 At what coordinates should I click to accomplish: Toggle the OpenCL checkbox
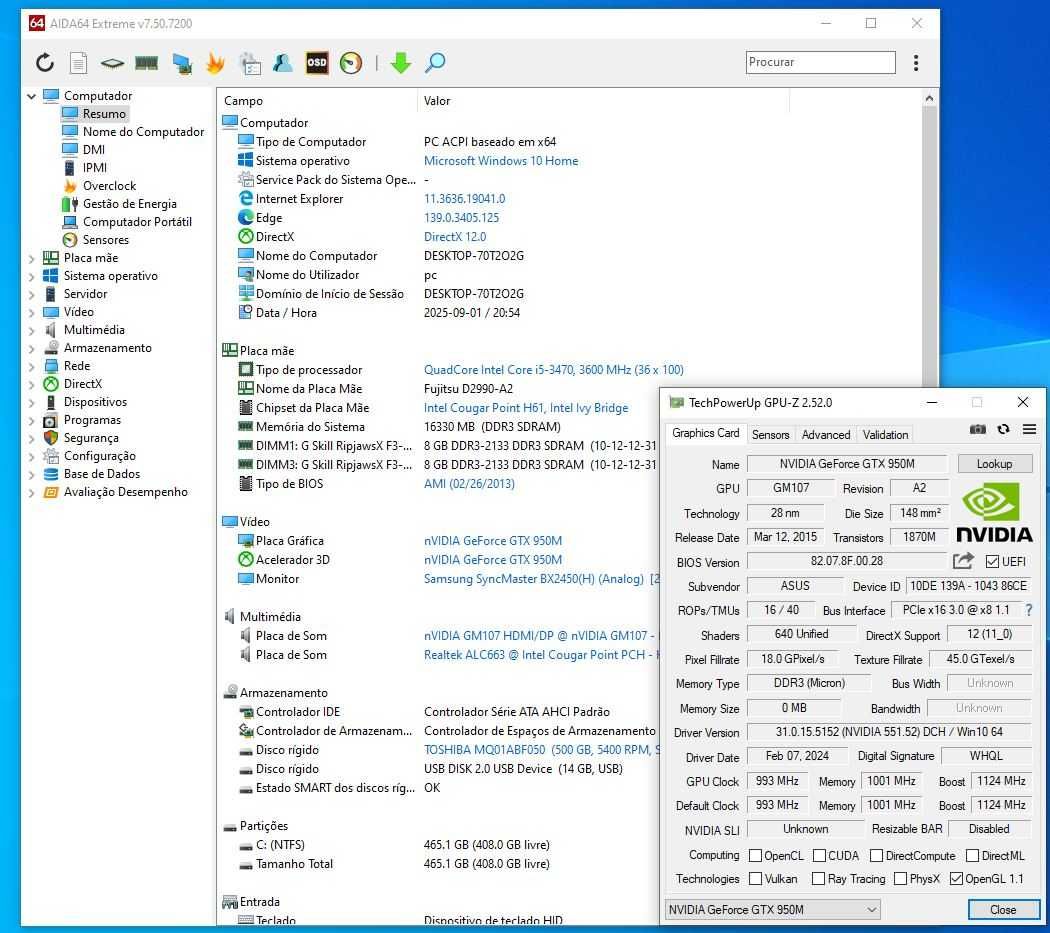point(755,855)
